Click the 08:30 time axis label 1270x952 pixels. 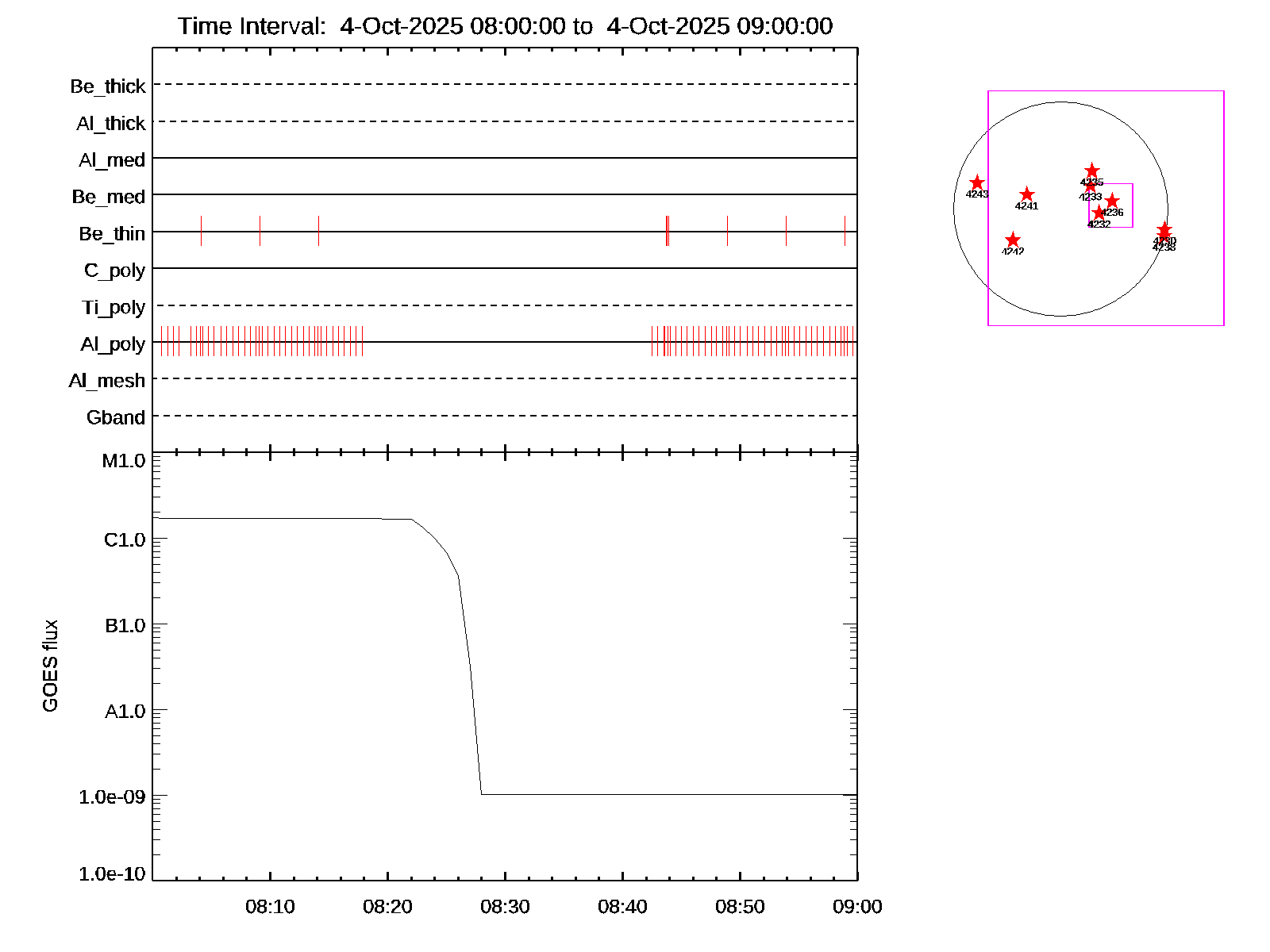[505, 907]
